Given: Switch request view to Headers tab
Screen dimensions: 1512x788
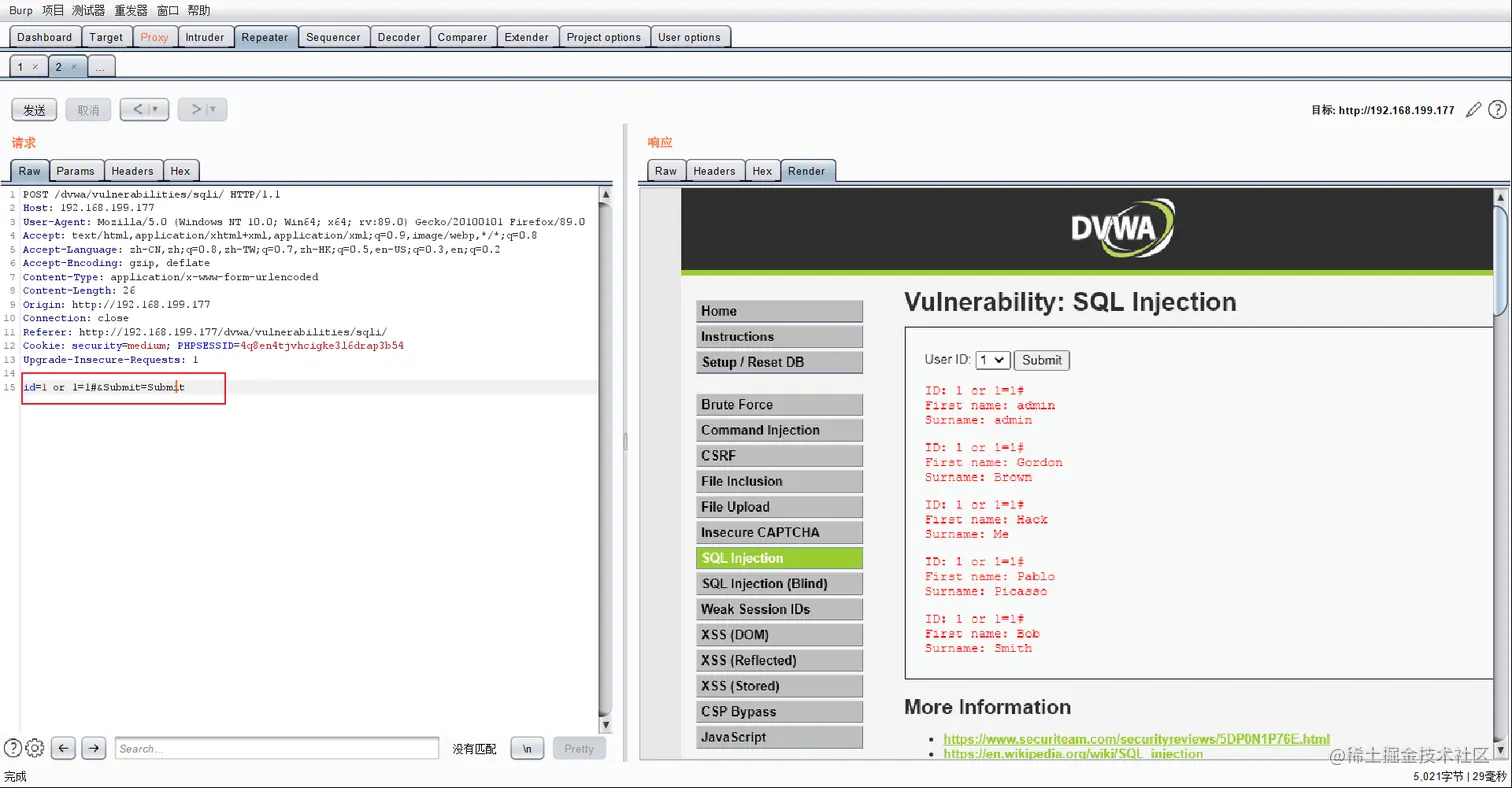Looking at the screenshot, I should [x=132, y=171].
